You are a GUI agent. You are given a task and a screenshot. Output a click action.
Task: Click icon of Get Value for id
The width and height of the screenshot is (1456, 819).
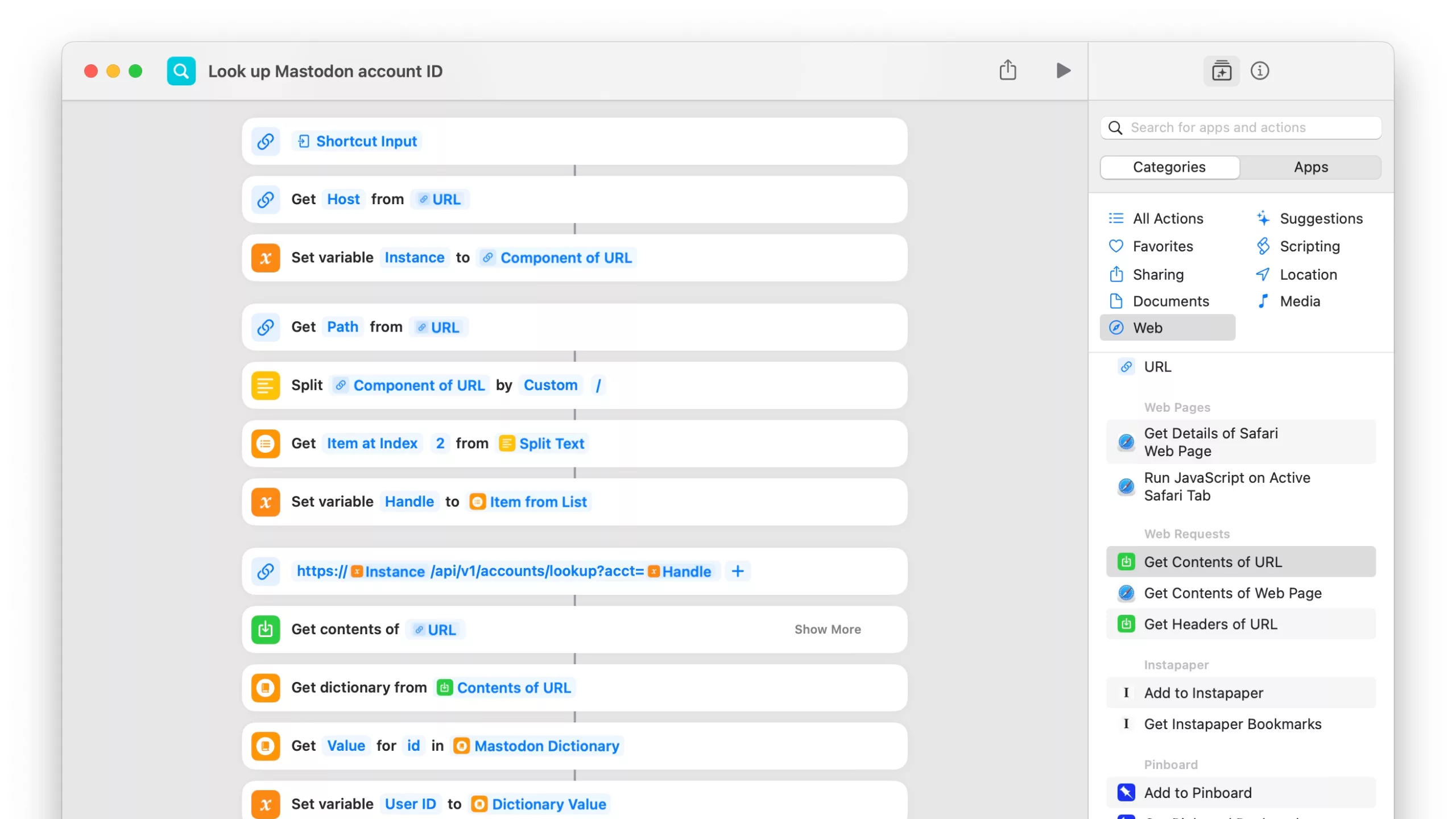(x=265, y=746)
